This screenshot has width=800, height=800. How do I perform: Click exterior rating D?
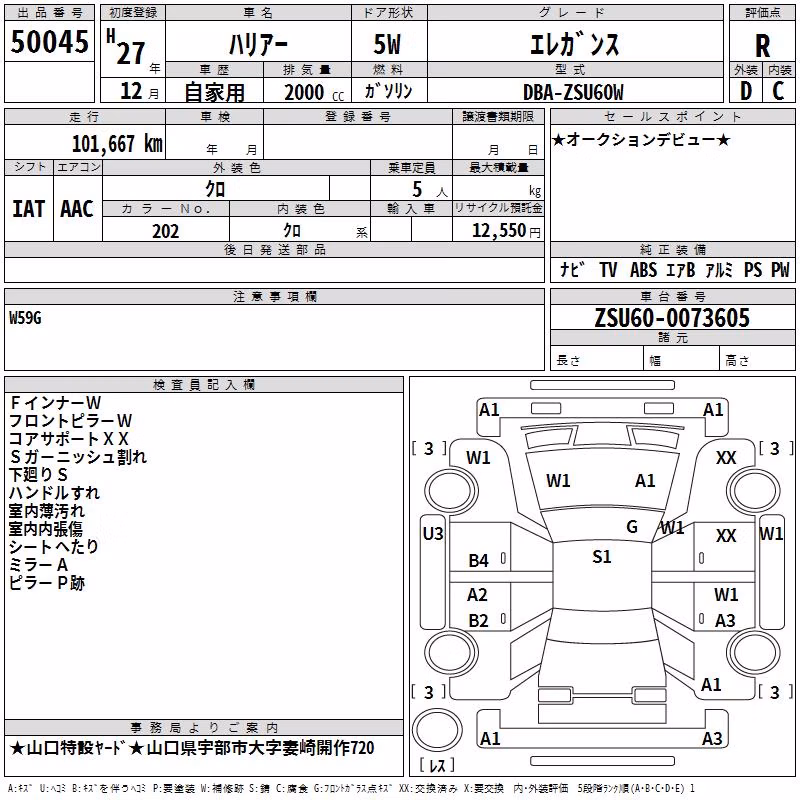[745, 91]
